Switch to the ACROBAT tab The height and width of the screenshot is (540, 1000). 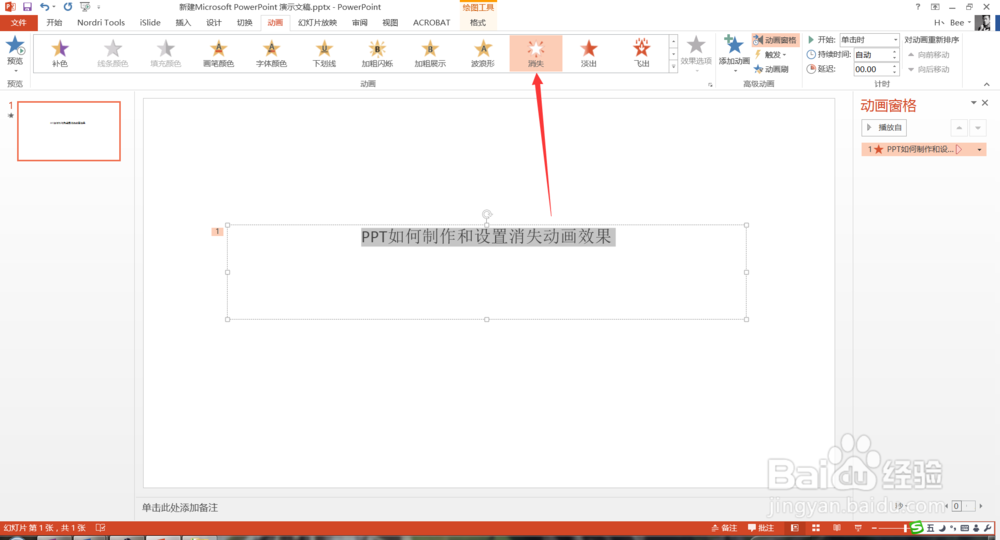click(x=431, y=22)
